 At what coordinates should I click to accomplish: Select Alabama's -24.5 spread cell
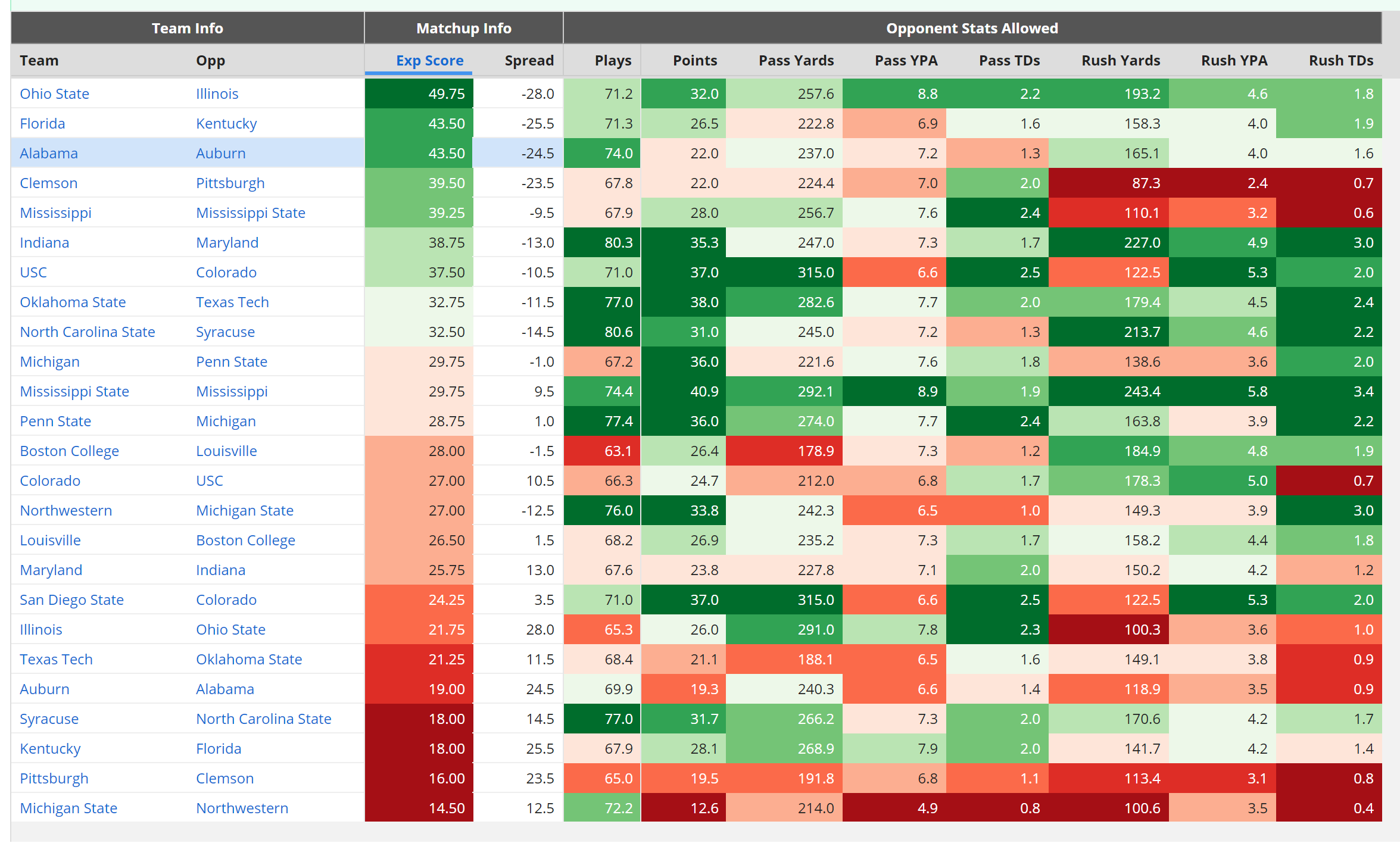click(518, 153)
